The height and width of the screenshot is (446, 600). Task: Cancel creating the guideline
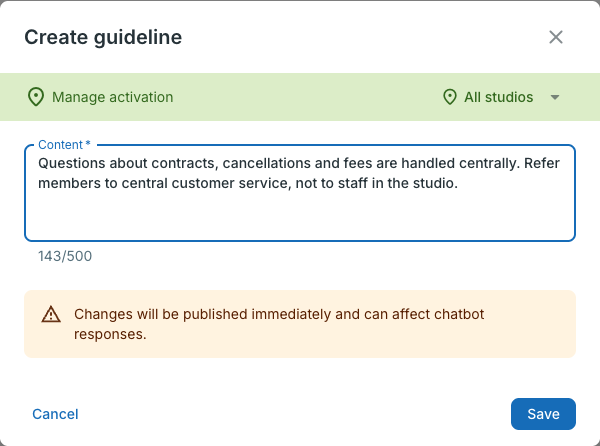click(x=55, y=414)
